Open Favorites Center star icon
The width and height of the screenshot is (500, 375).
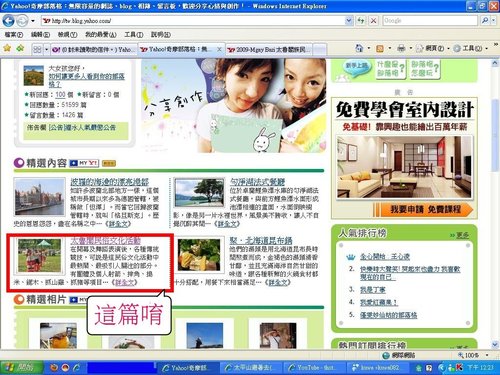coord(7,49)
